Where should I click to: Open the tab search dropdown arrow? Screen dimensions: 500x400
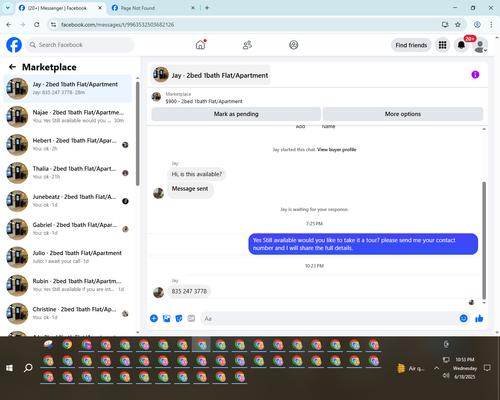(8, 8)
